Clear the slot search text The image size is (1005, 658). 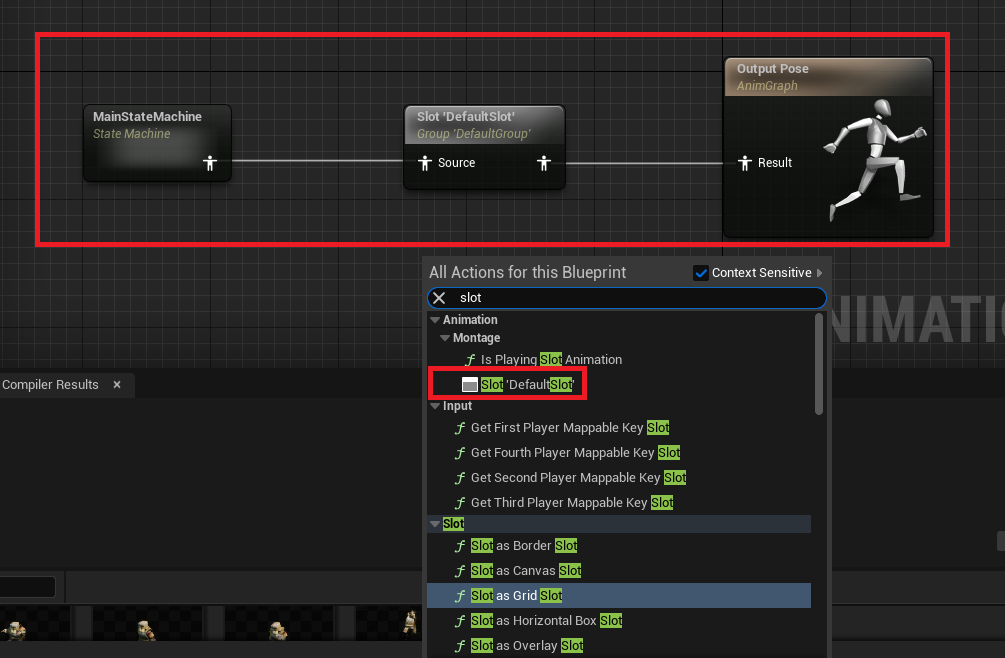439,298
